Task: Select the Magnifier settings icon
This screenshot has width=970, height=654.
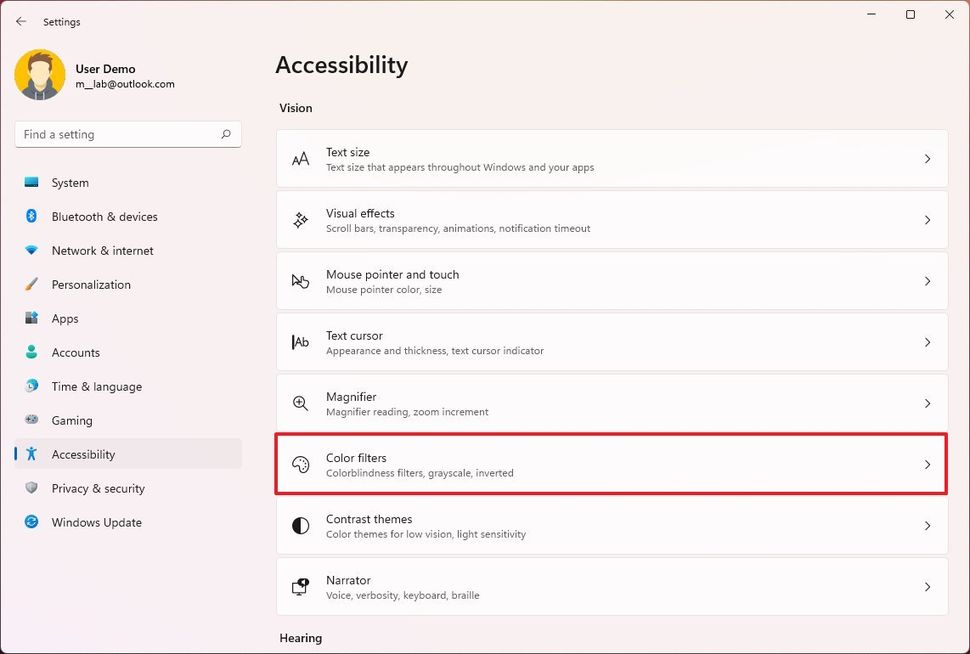Action: click(299, 403)
